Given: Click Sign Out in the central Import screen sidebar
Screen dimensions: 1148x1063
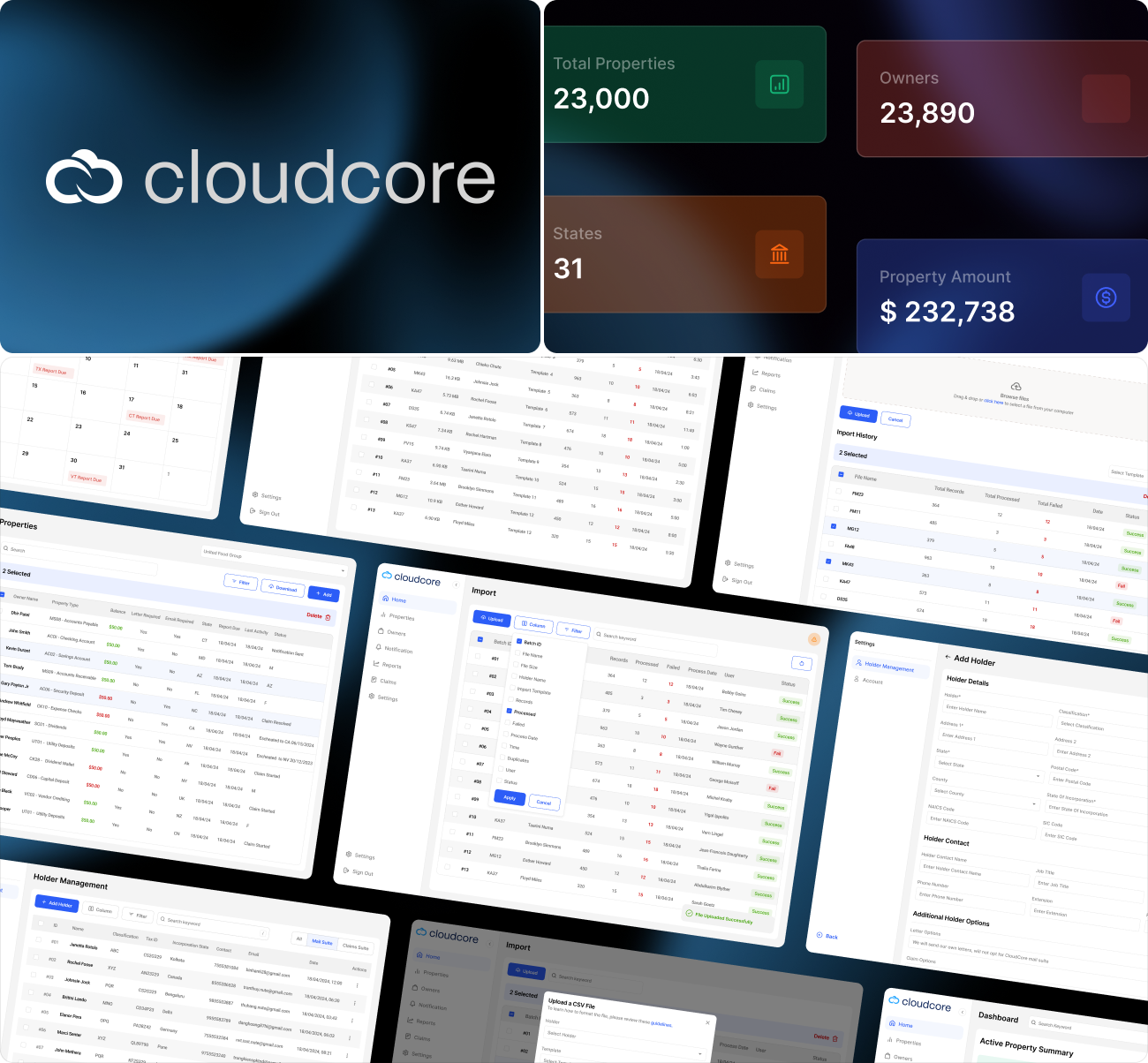Looking at the screenshot, I should [358, 871].
